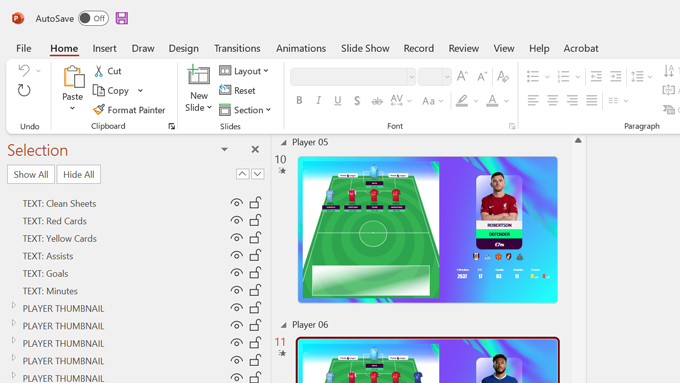680x383 pixels.
Task: Click the Undo arrow icon
Action: [24, 70]
